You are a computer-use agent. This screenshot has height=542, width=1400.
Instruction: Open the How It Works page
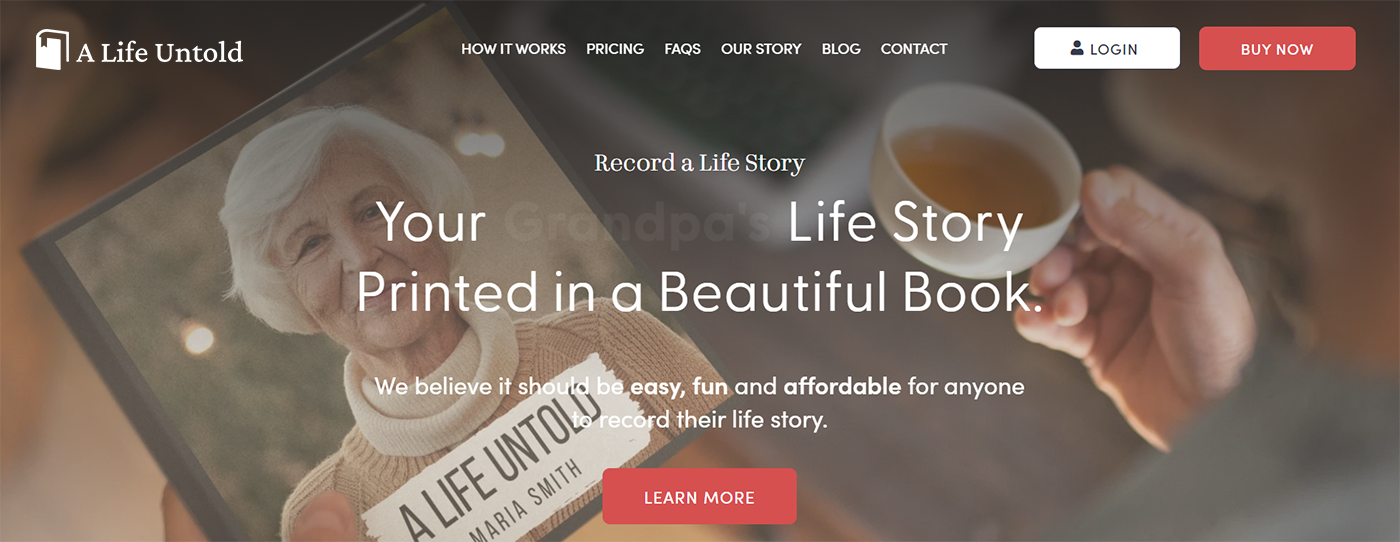tap(513, 48)
